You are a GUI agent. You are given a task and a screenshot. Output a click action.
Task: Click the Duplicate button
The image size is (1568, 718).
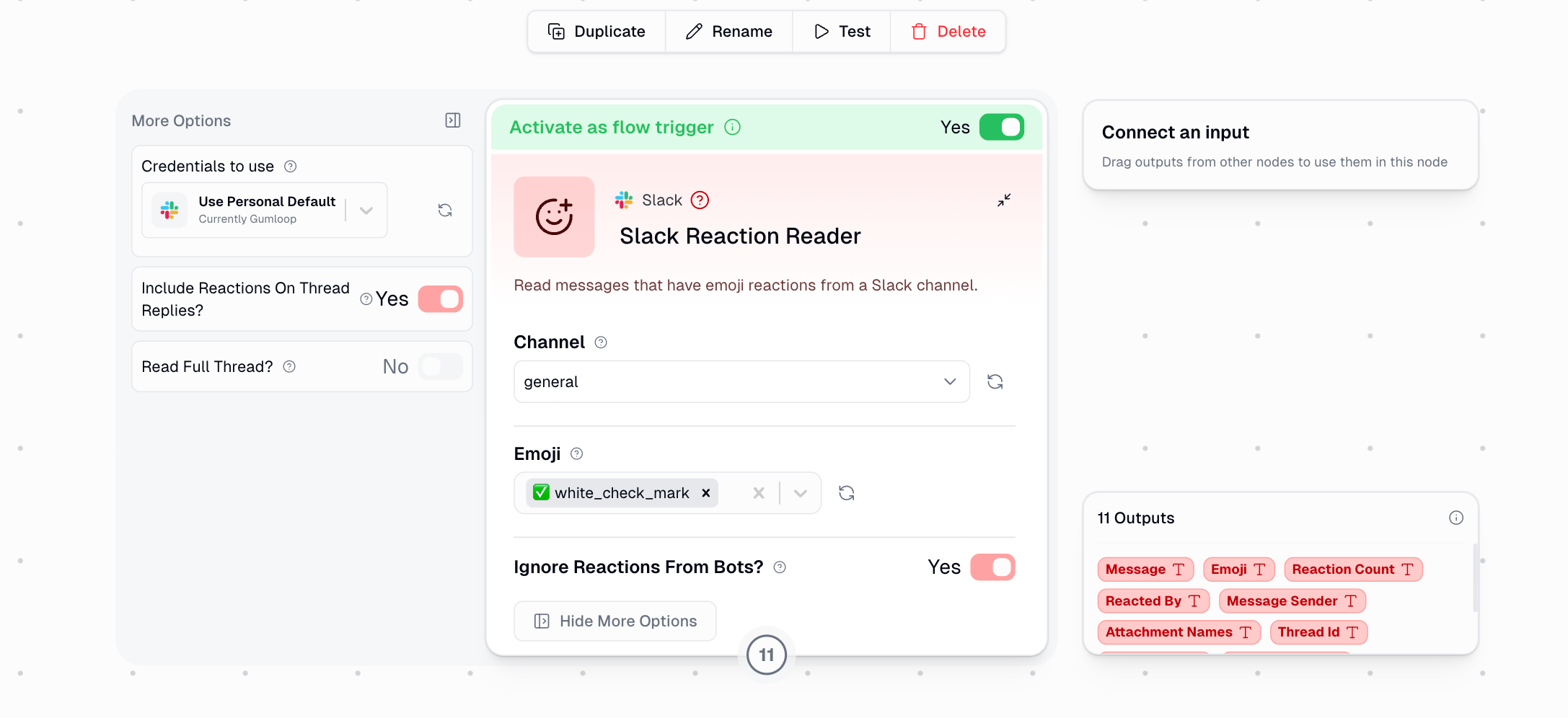[x=596, y=32]
